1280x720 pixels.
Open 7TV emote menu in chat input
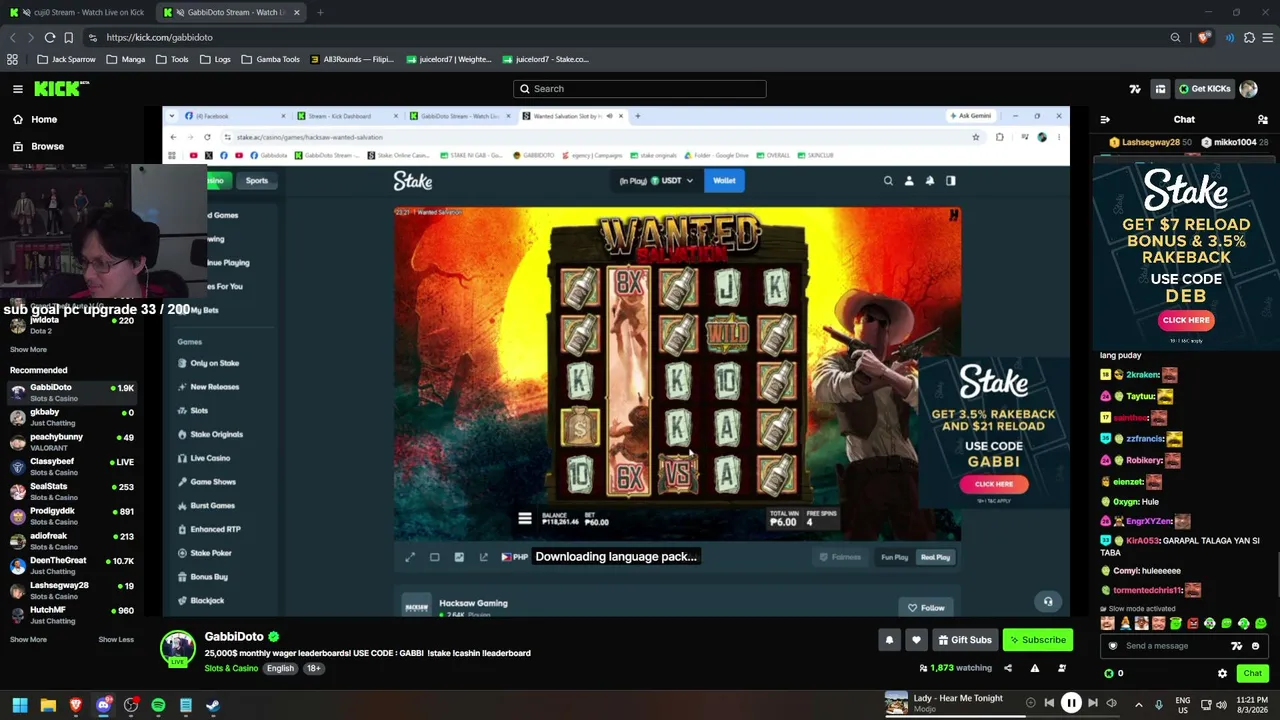1237,646
